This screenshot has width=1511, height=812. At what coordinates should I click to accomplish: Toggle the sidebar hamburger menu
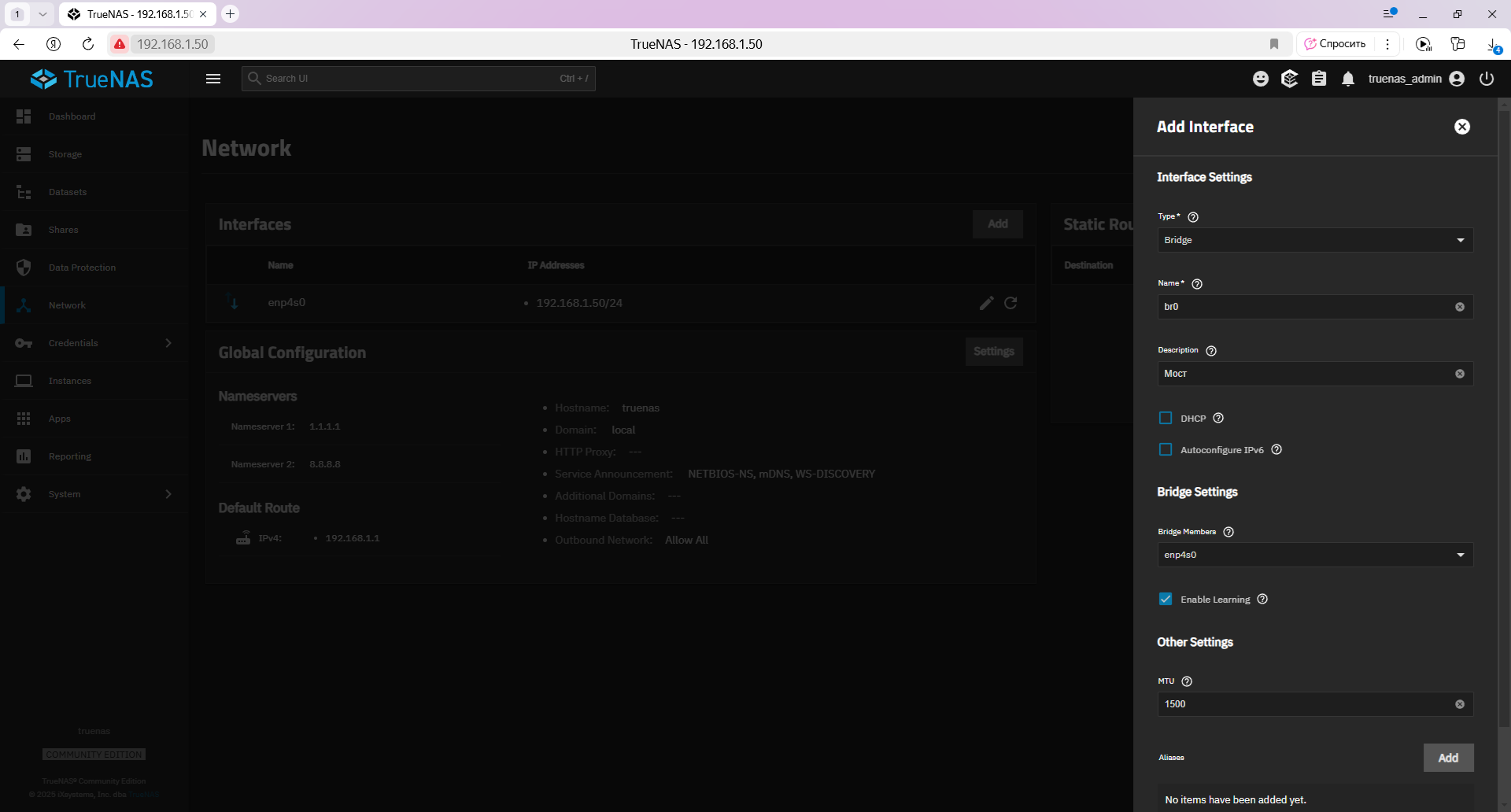coord(213,79)
